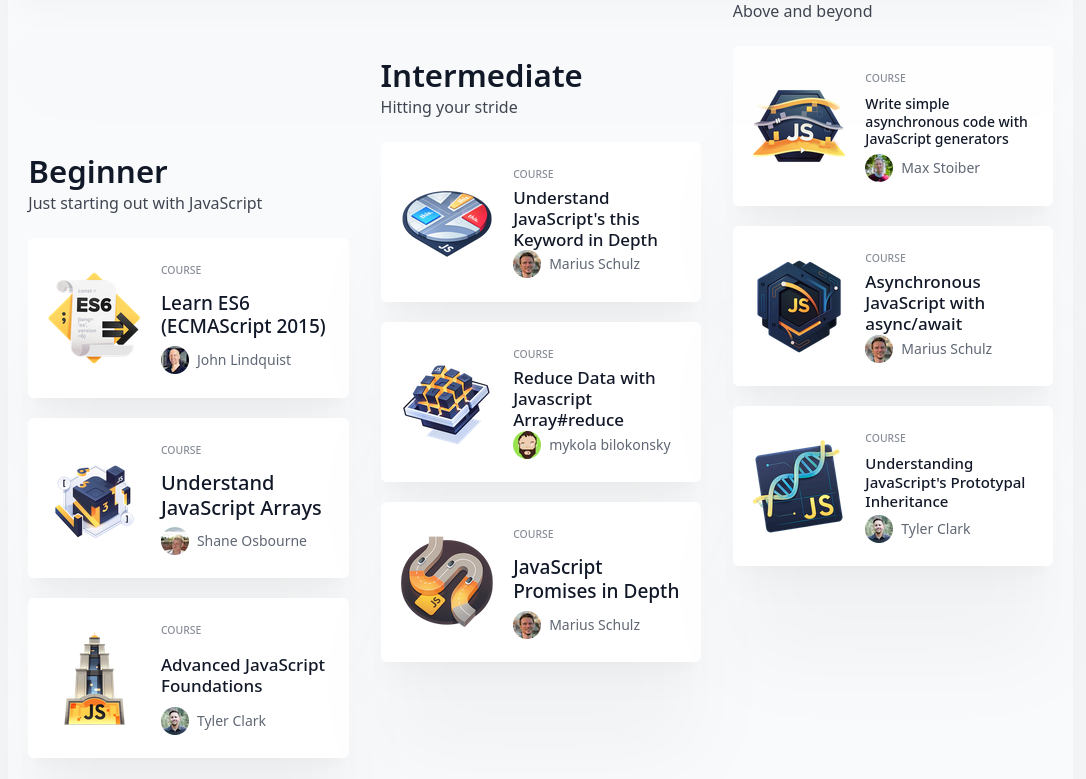The width and height of the screenshot is (1086, 779).
Task: Click the Prototypal Inheritance DNA icon
Action: coord(799,486)
